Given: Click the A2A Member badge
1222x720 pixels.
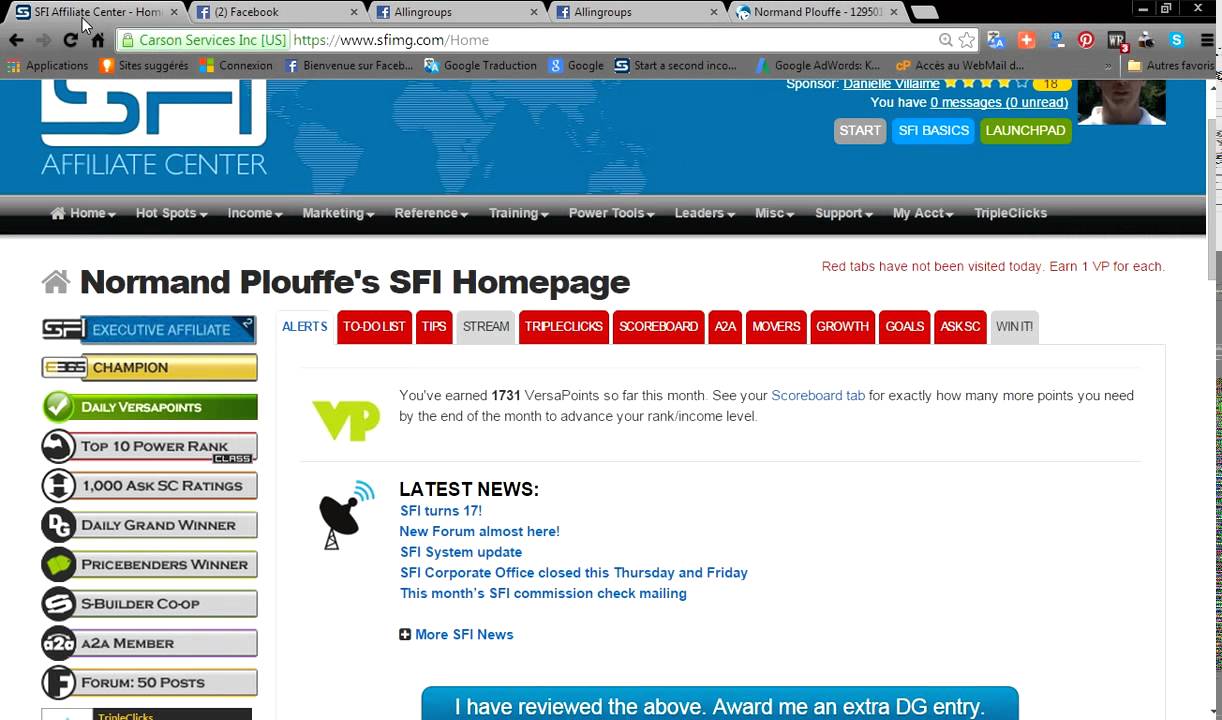Looking at the screenshot, I should pos(149,643).
